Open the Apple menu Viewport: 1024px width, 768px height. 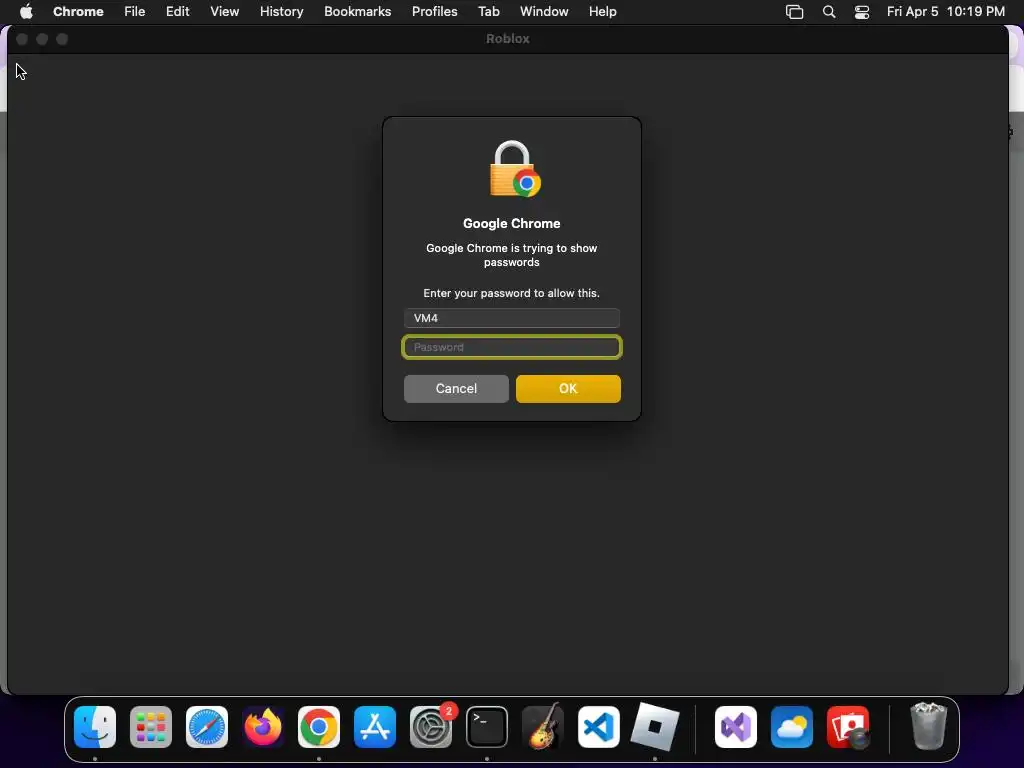point(26,12)
